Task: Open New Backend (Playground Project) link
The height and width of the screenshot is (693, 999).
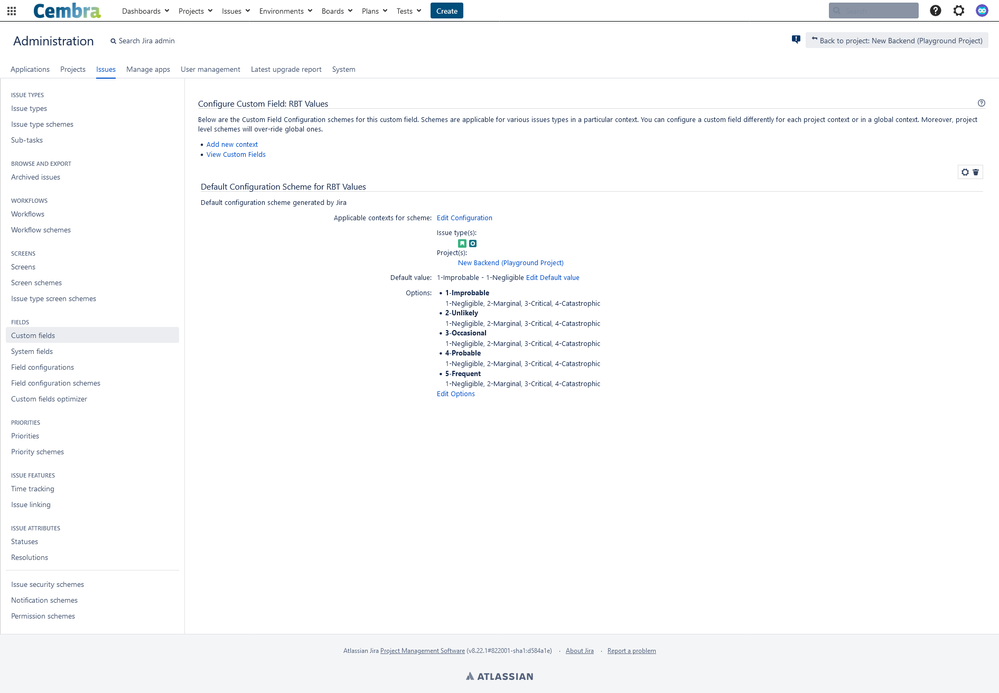Action: pos(510,262)
